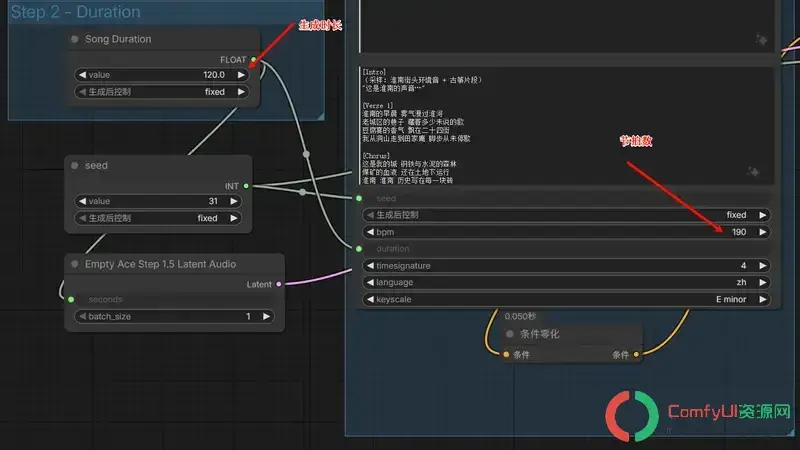Click the Step 2 - Duration group title

click(x=76, y=12)
